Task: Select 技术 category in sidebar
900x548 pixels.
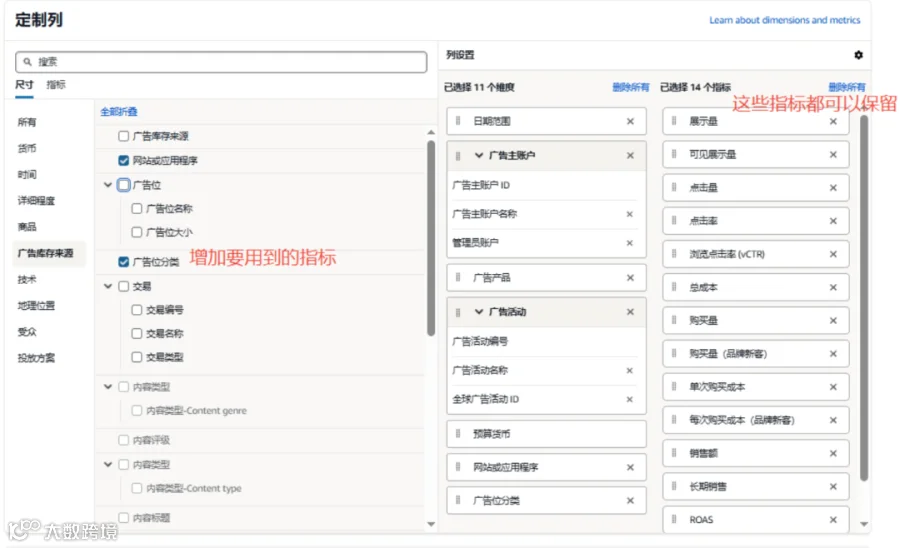Action: [27, 279]
